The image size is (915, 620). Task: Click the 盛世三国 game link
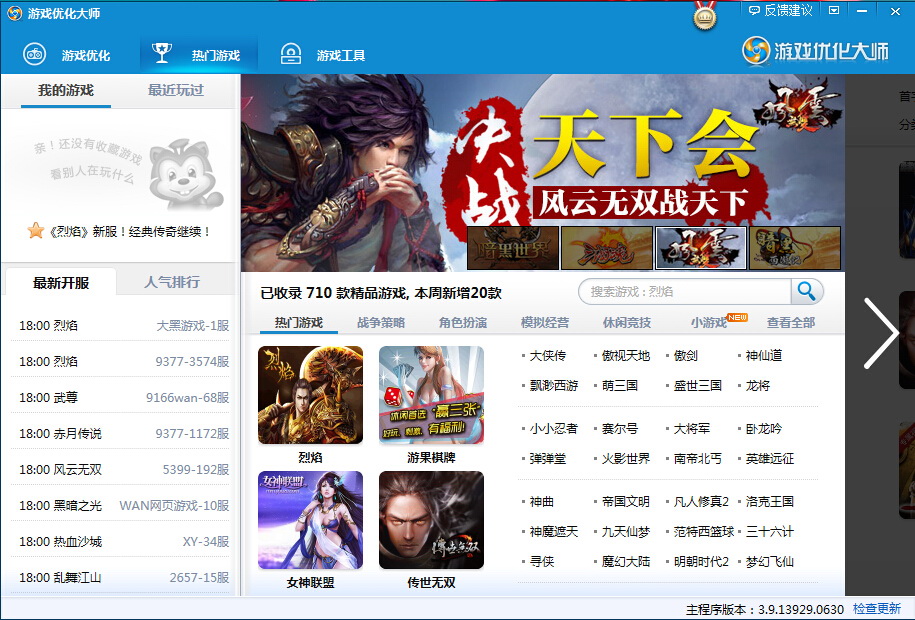pos(698,385)
